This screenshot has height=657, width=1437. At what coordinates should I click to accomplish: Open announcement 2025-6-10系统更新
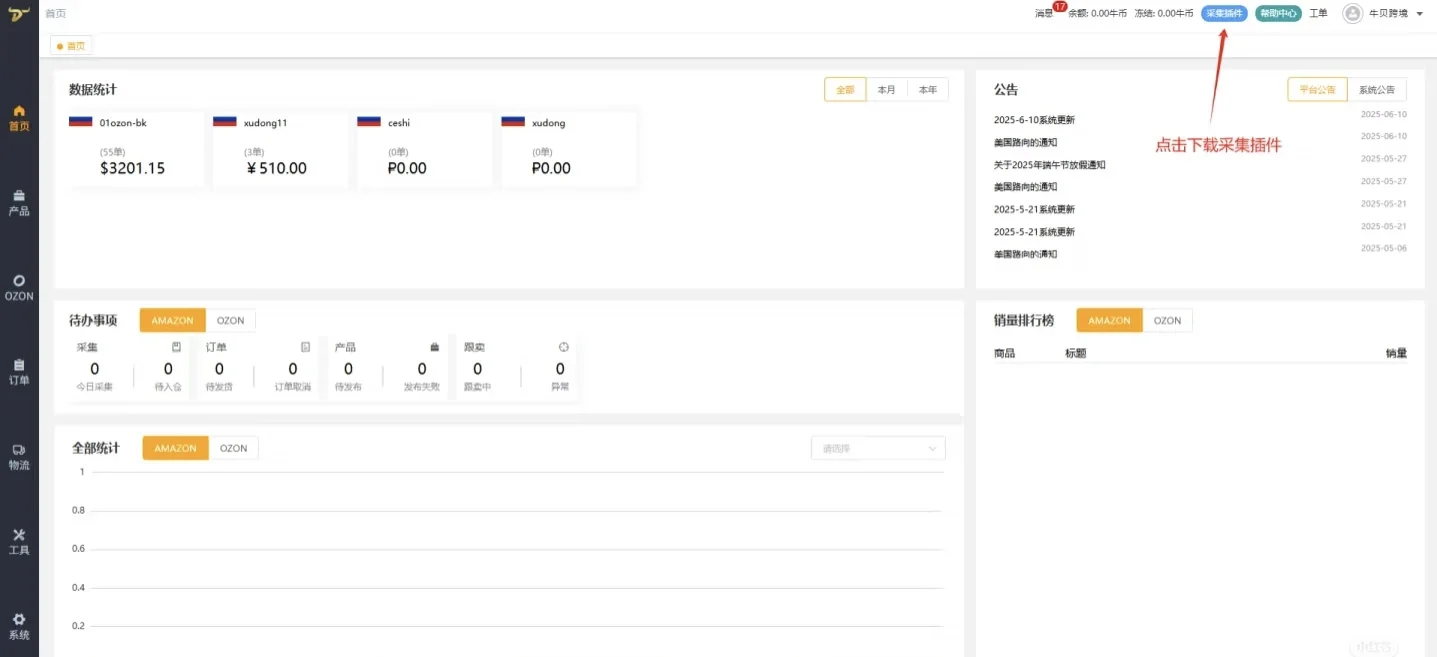point(1034,120)
